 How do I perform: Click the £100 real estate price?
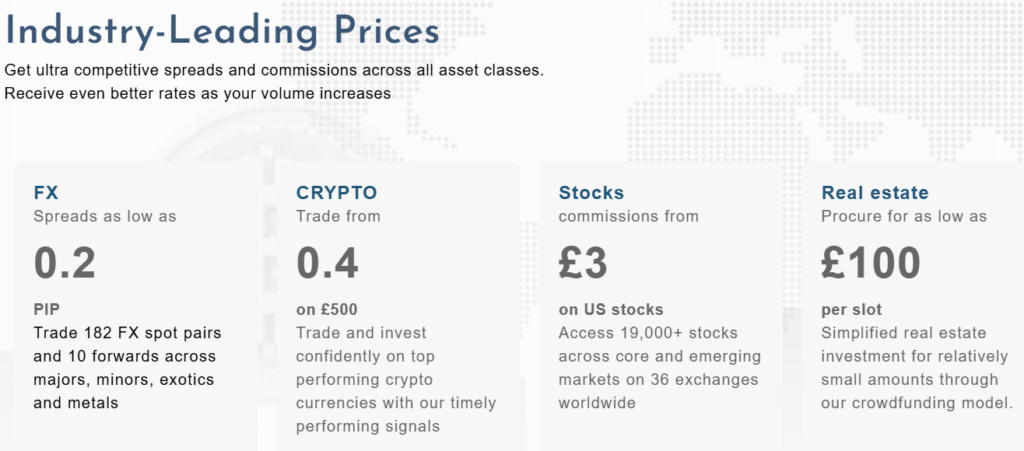[x=870, y=262]
